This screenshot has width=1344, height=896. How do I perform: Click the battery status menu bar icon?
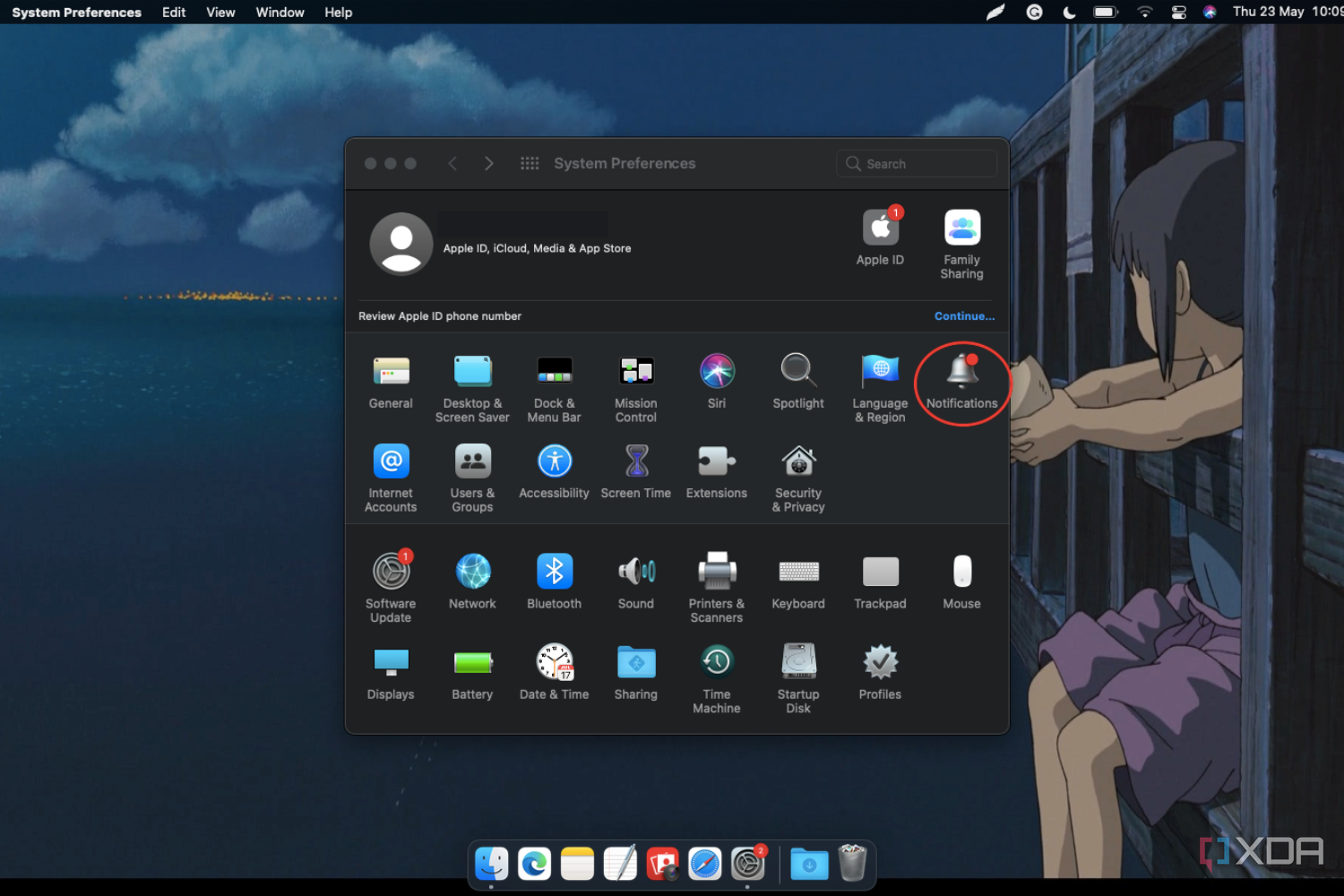(x=1106, y=13)
